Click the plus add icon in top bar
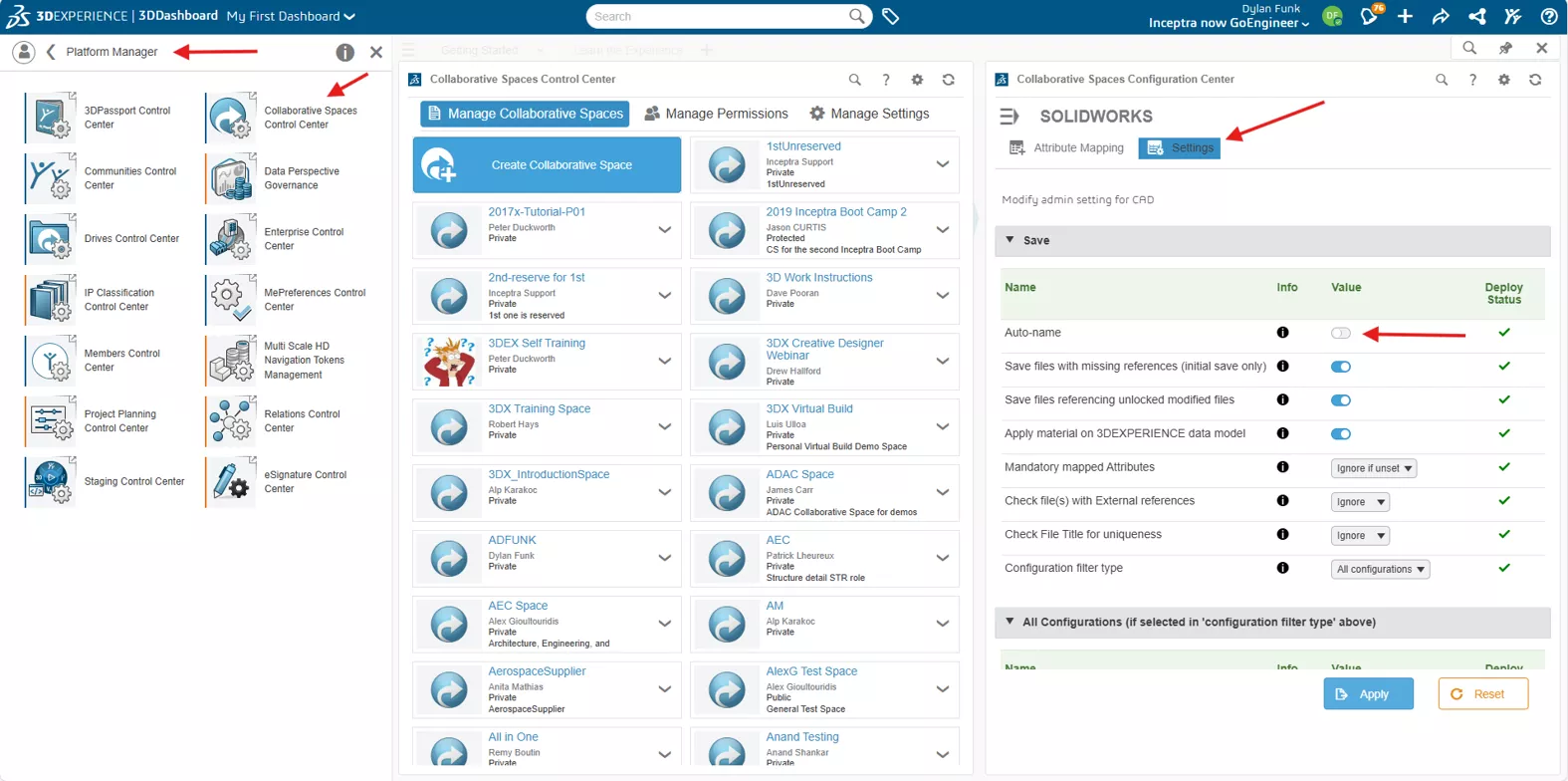The image size is (1568, 781). pyautogui.click(x=1405, y=16)
